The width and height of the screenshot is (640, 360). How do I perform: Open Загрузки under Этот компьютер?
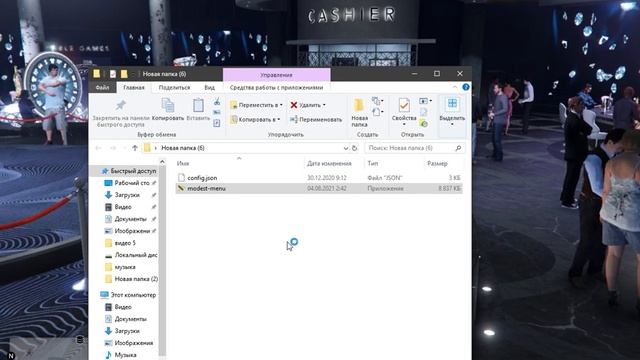pos(127,331)
